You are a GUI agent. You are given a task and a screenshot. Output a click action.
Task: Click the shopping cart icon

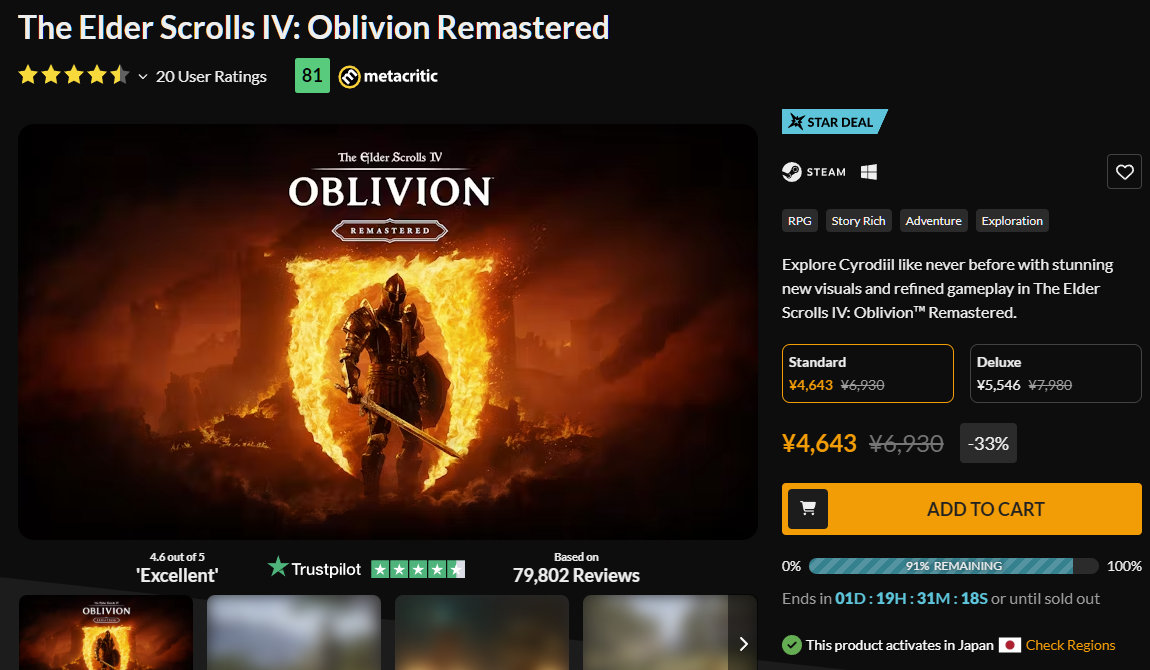pos(807,509)
